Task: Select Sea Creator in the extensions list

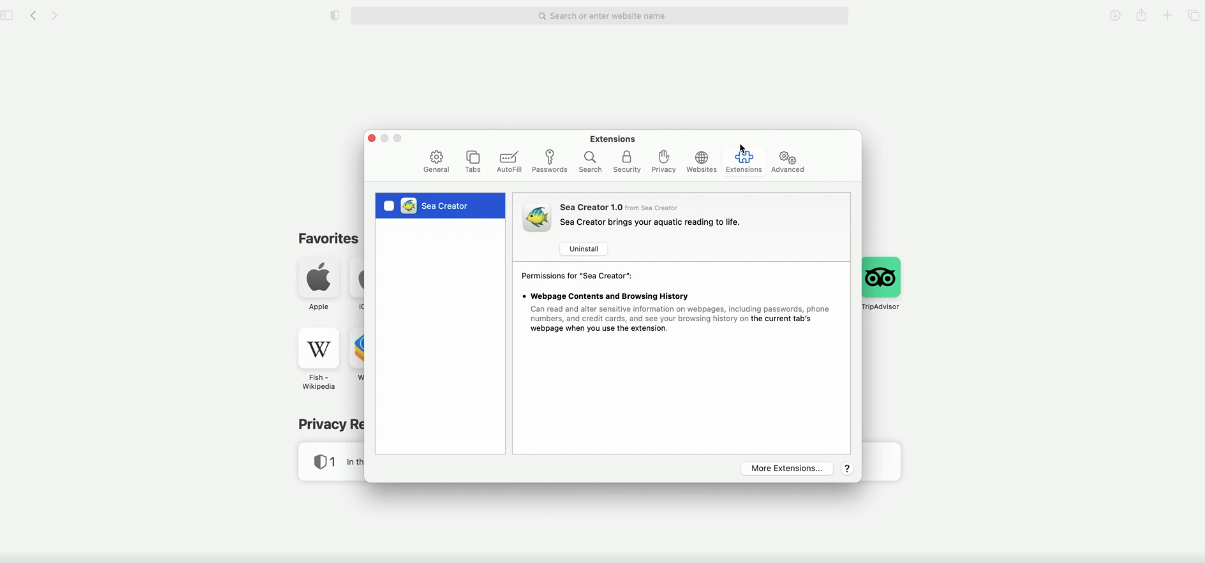Action: (440, 206)
